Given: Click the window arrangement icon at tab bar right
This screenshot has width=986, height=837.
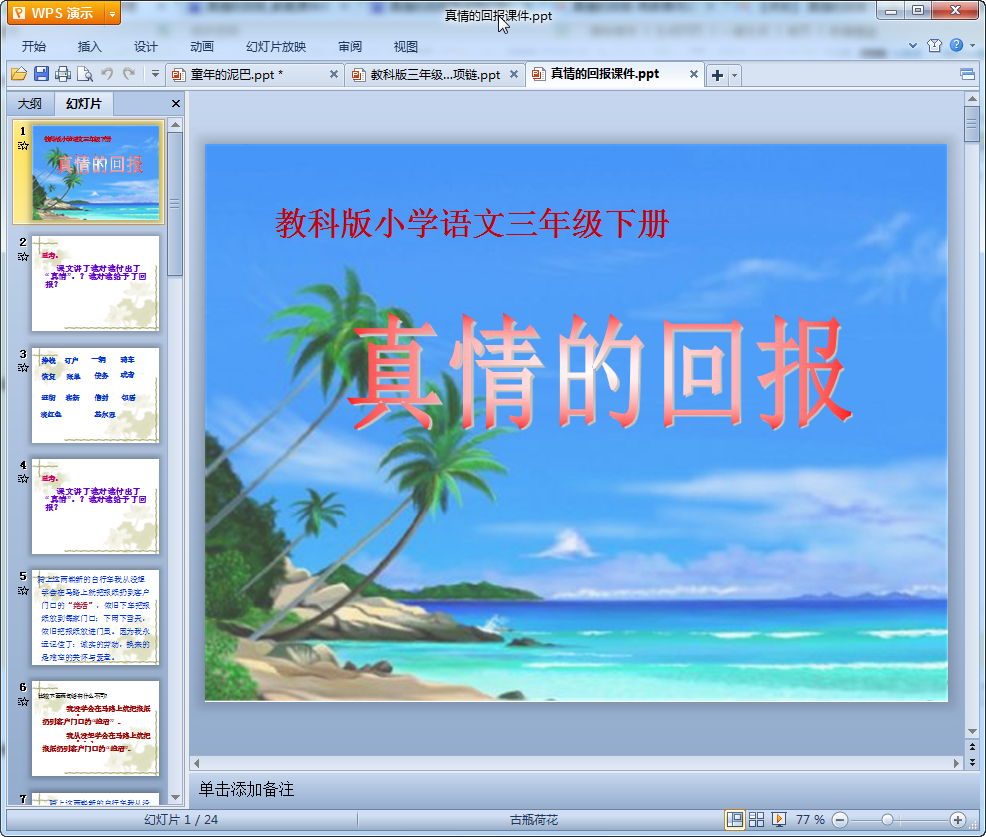Looking at the screenshot, I should click(x=967, y=75).
